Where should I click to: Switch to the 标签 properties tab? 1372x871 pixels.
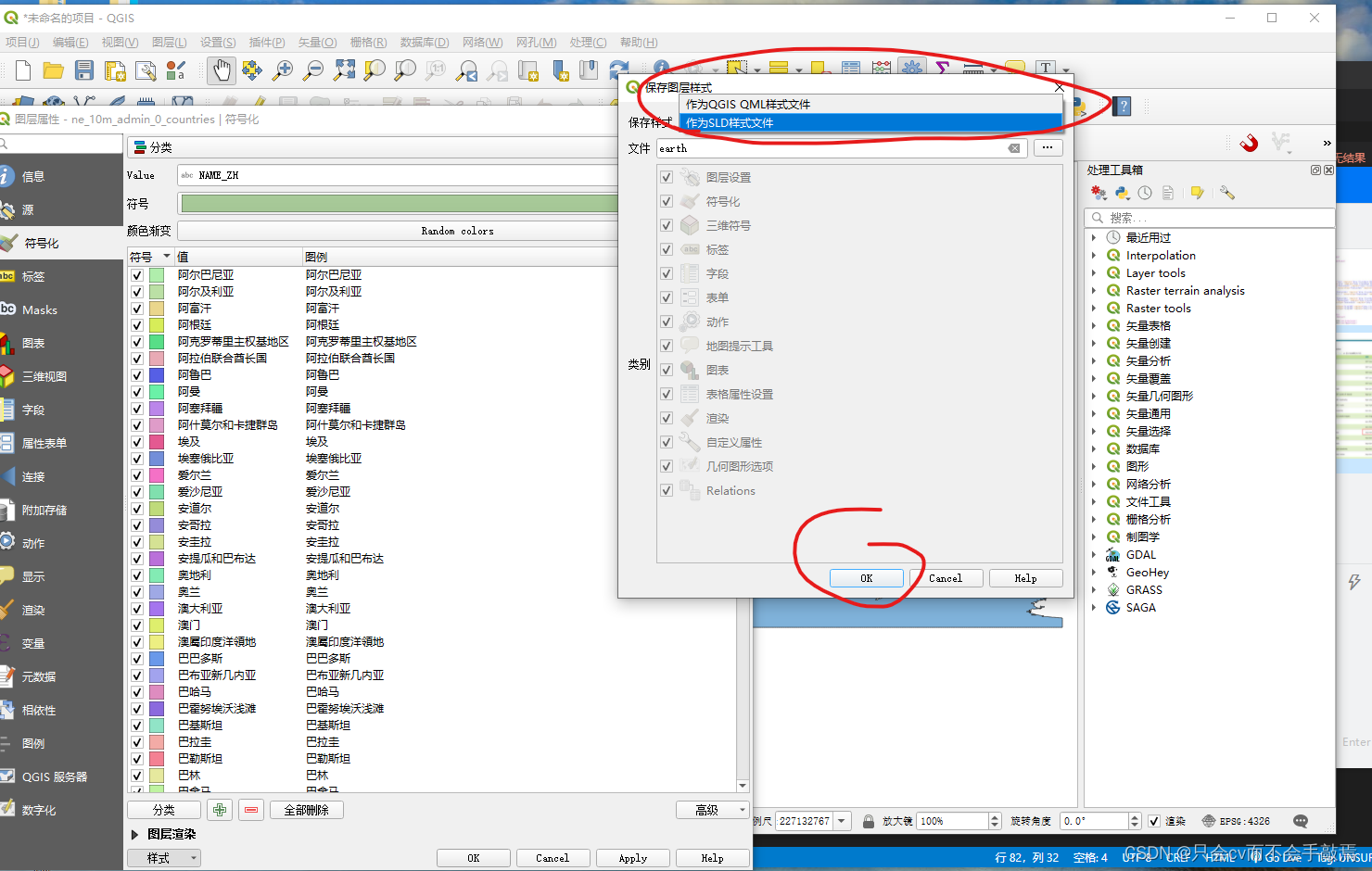click(x=61, y=276)
